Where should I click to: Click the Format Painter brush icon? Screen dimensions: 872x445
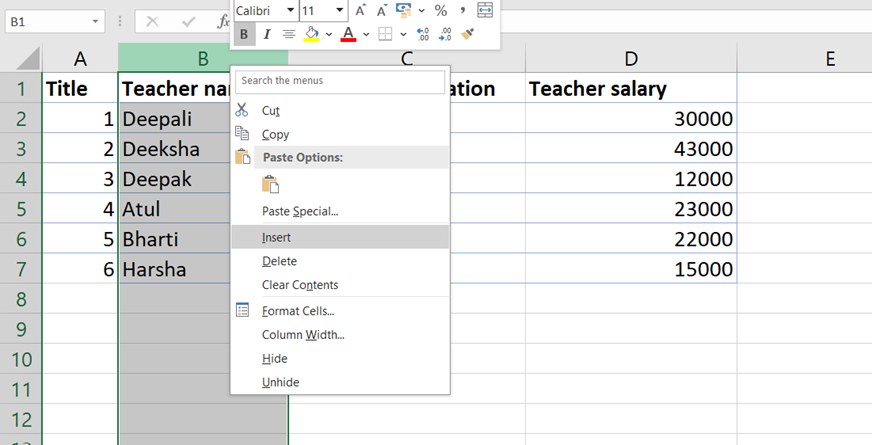467,34
